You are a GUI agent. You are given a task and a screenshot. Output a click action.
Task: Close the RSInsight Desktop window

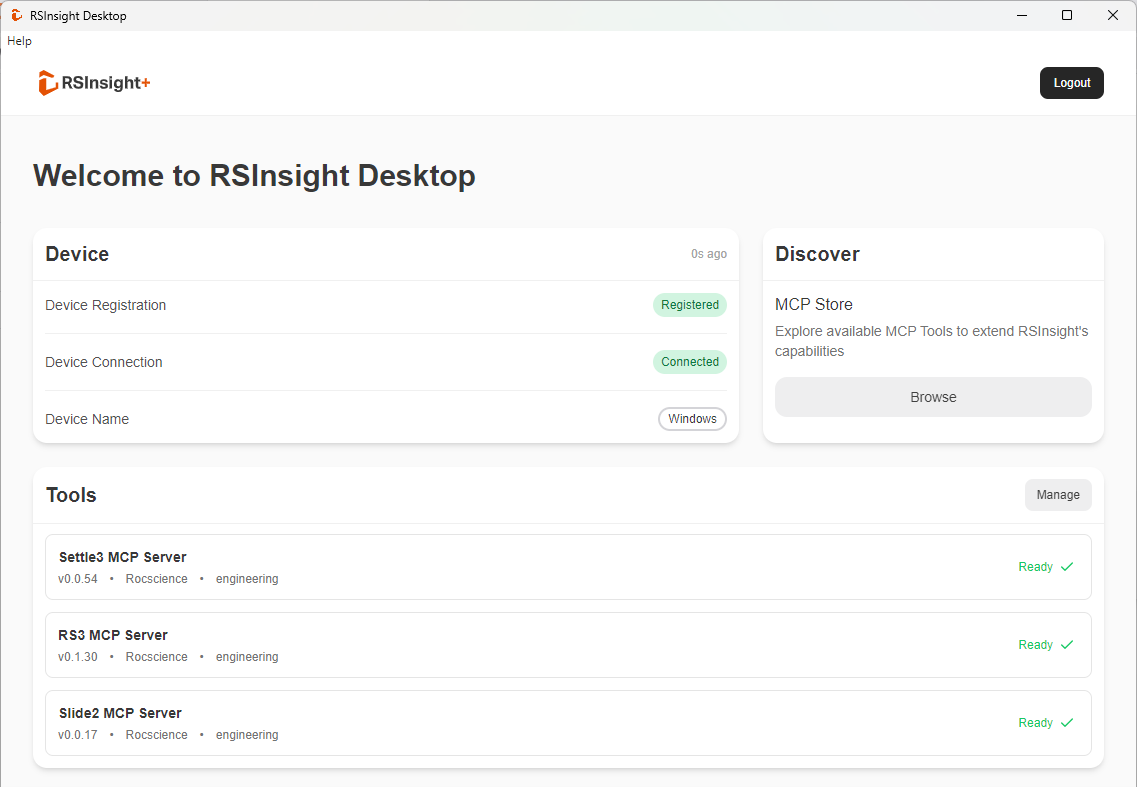(x=1112, y=15)
